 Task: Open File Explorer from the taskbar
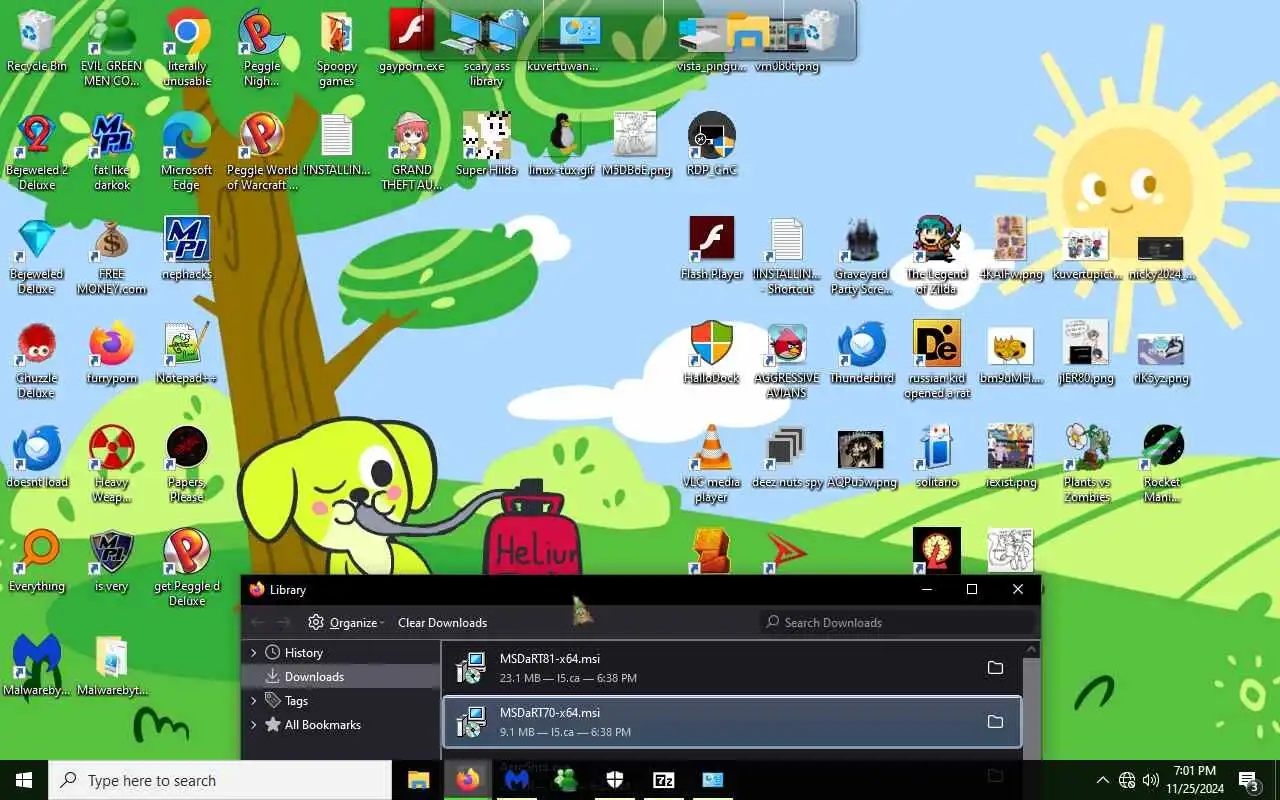(418, 780)
